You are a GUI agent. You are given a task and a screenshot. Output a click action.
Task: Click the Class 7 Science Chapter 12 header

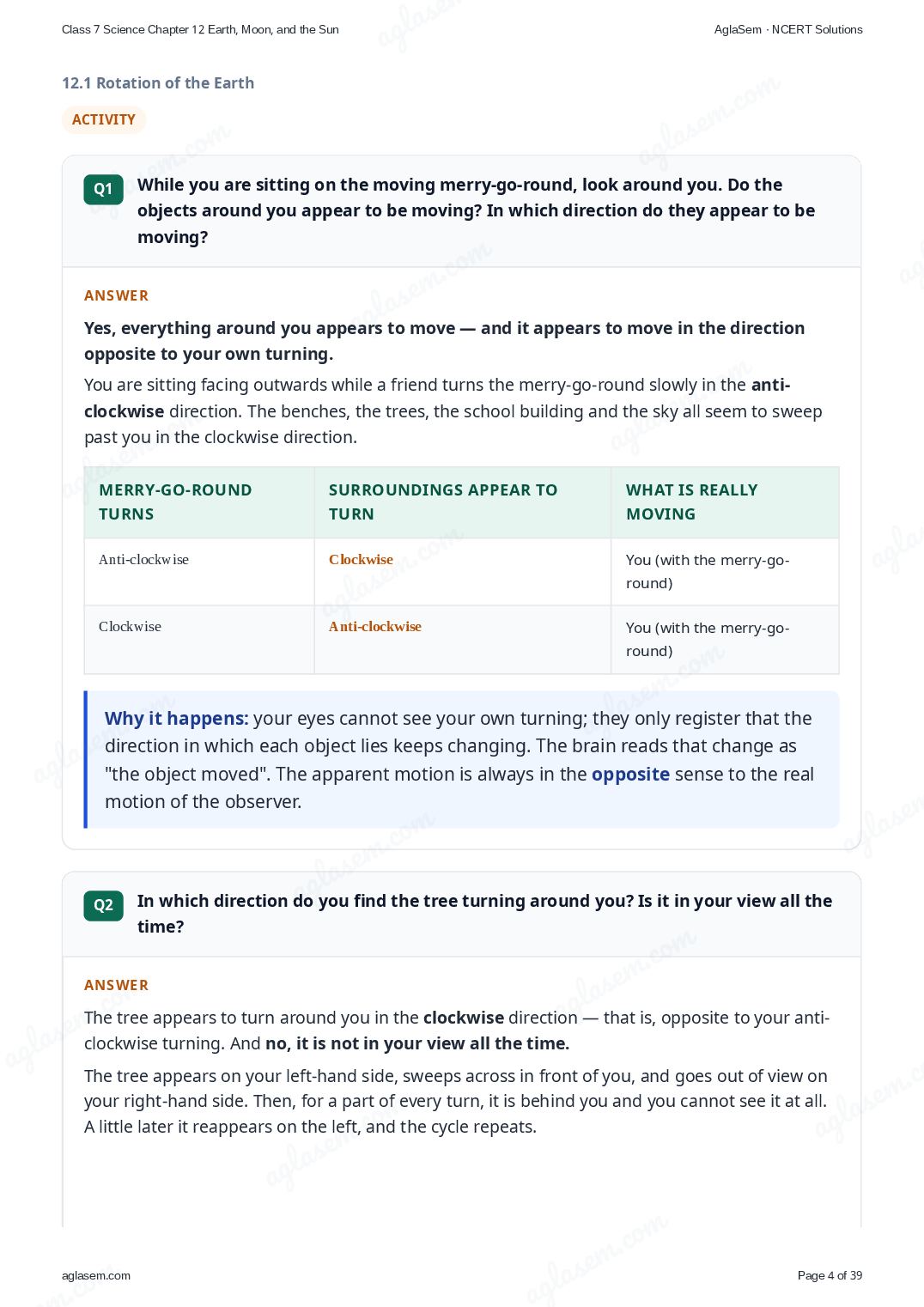(200, 29)
